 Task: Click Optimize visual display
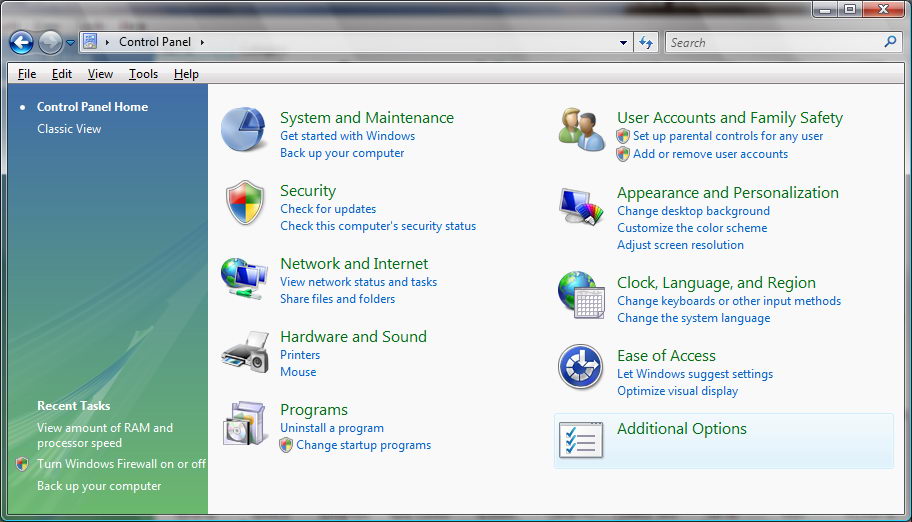pos(678,391)
